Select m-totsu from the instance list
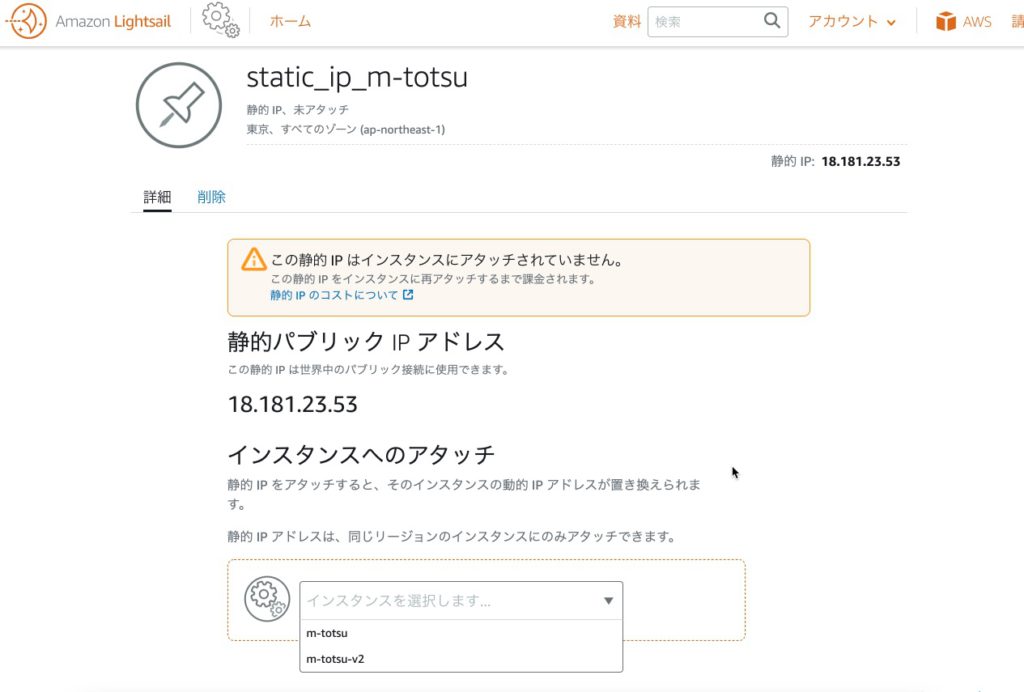Viewport: 1024px width, 692px height. pos(327,633)
